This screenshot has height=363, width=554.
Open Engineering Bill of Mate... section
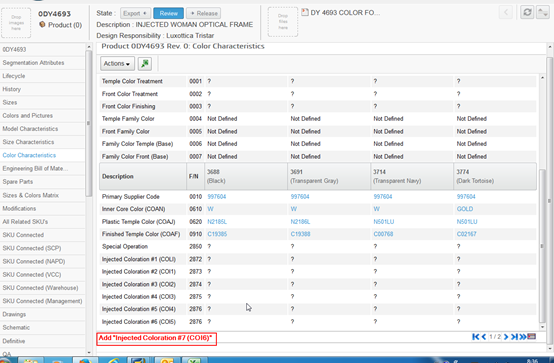(x=42, y=169)
